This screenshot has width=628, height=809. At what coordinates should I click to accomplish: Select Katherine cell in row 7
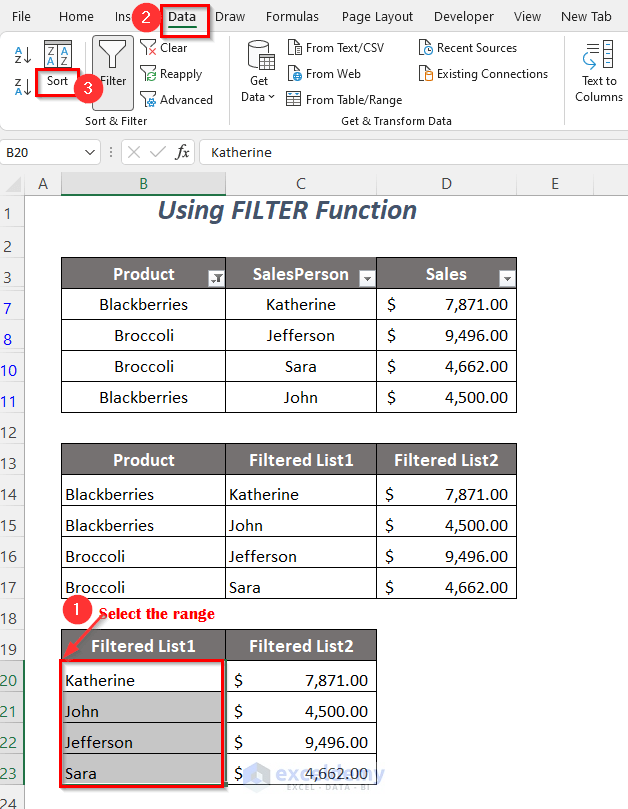tap(301, 304)
